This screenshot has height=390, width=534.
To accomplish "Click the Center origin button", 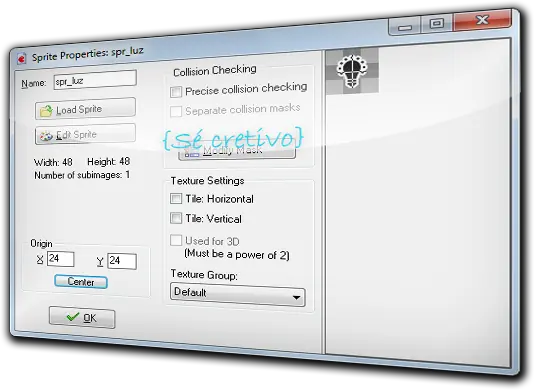I will point(81,282).
